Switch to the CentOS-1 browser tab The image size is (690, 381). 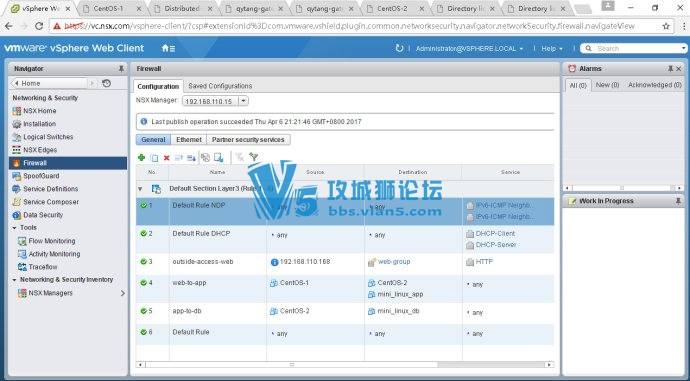[109, 8]
